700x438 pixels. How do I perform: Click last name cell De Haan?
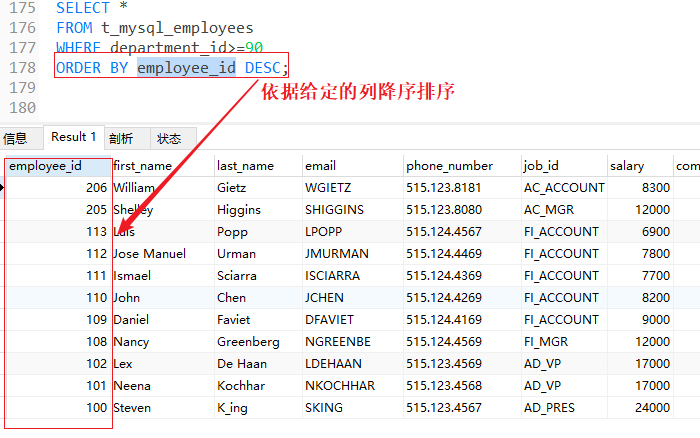[258, 363]
